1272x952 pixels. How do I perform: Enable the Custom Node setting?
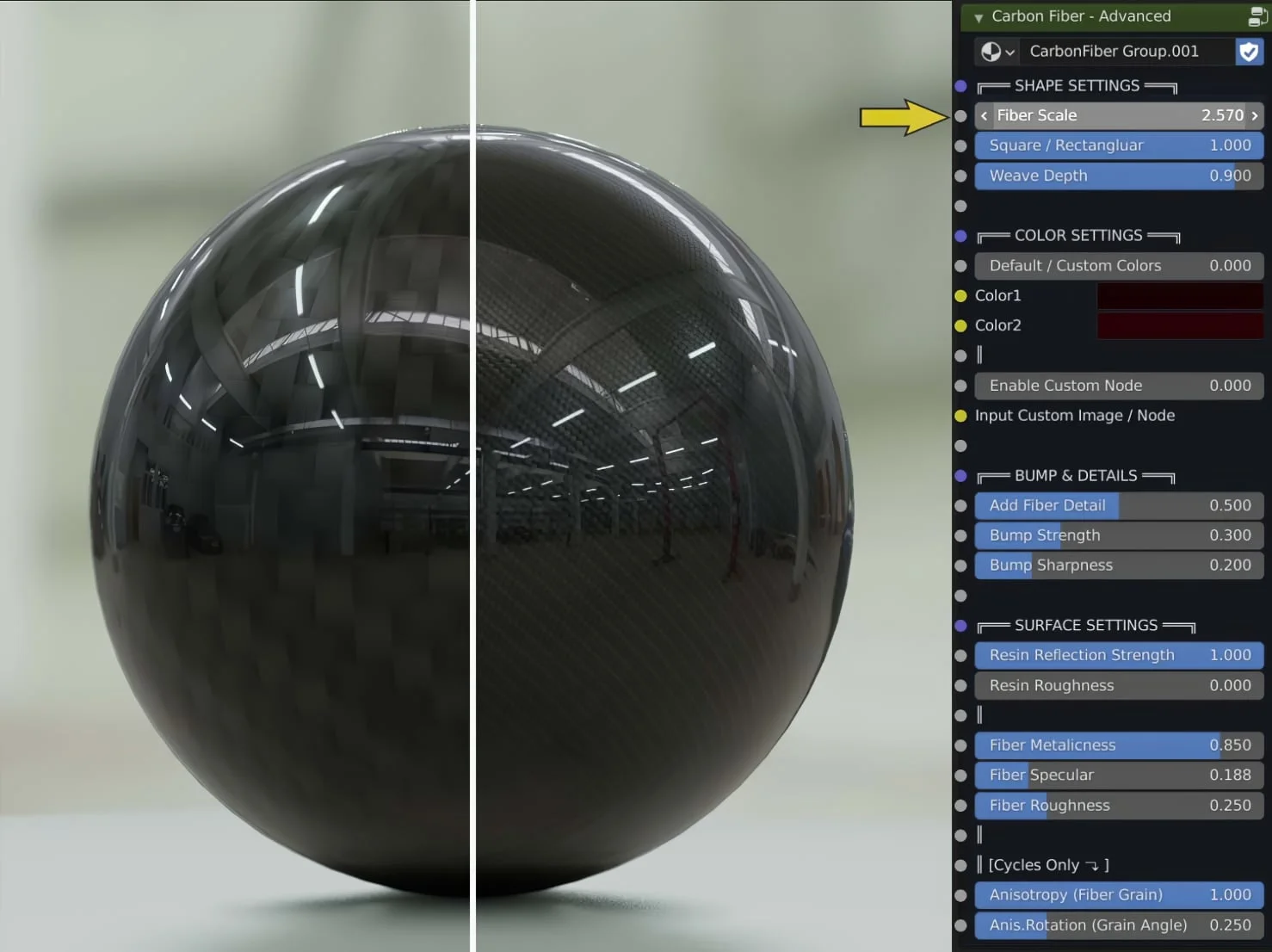(x=1118, y=386)
